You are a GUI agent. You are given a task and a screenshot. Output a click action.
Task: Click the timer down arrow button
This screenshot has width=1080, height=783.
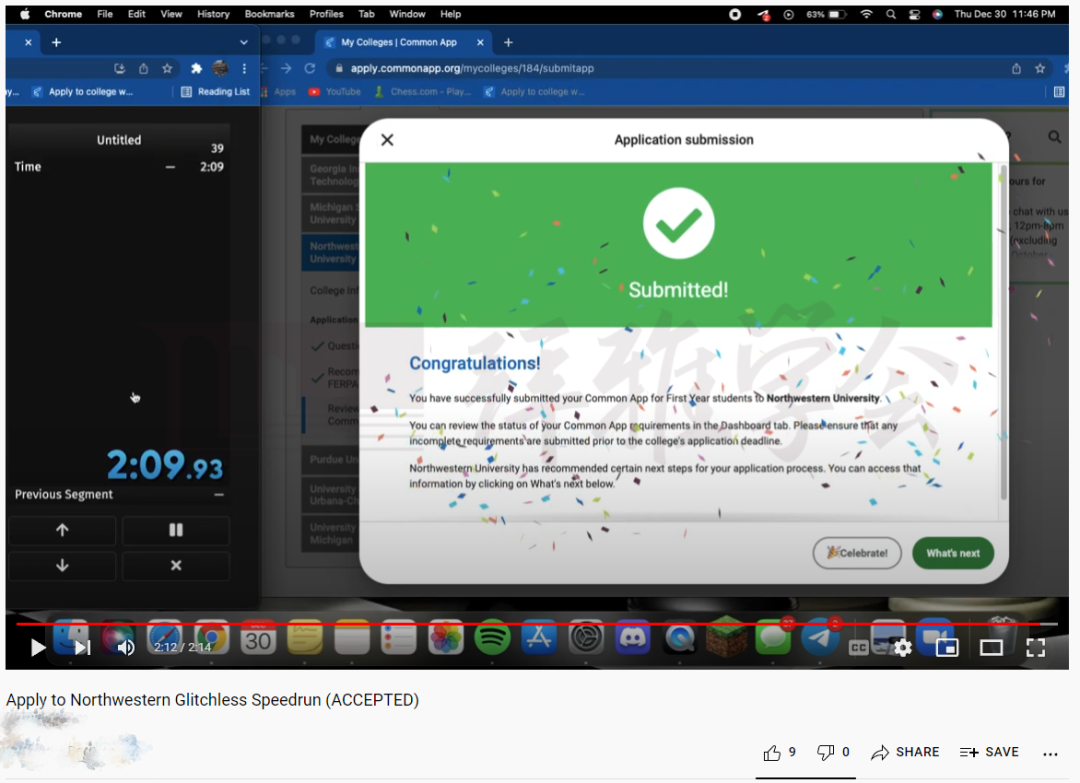point(62,565)
